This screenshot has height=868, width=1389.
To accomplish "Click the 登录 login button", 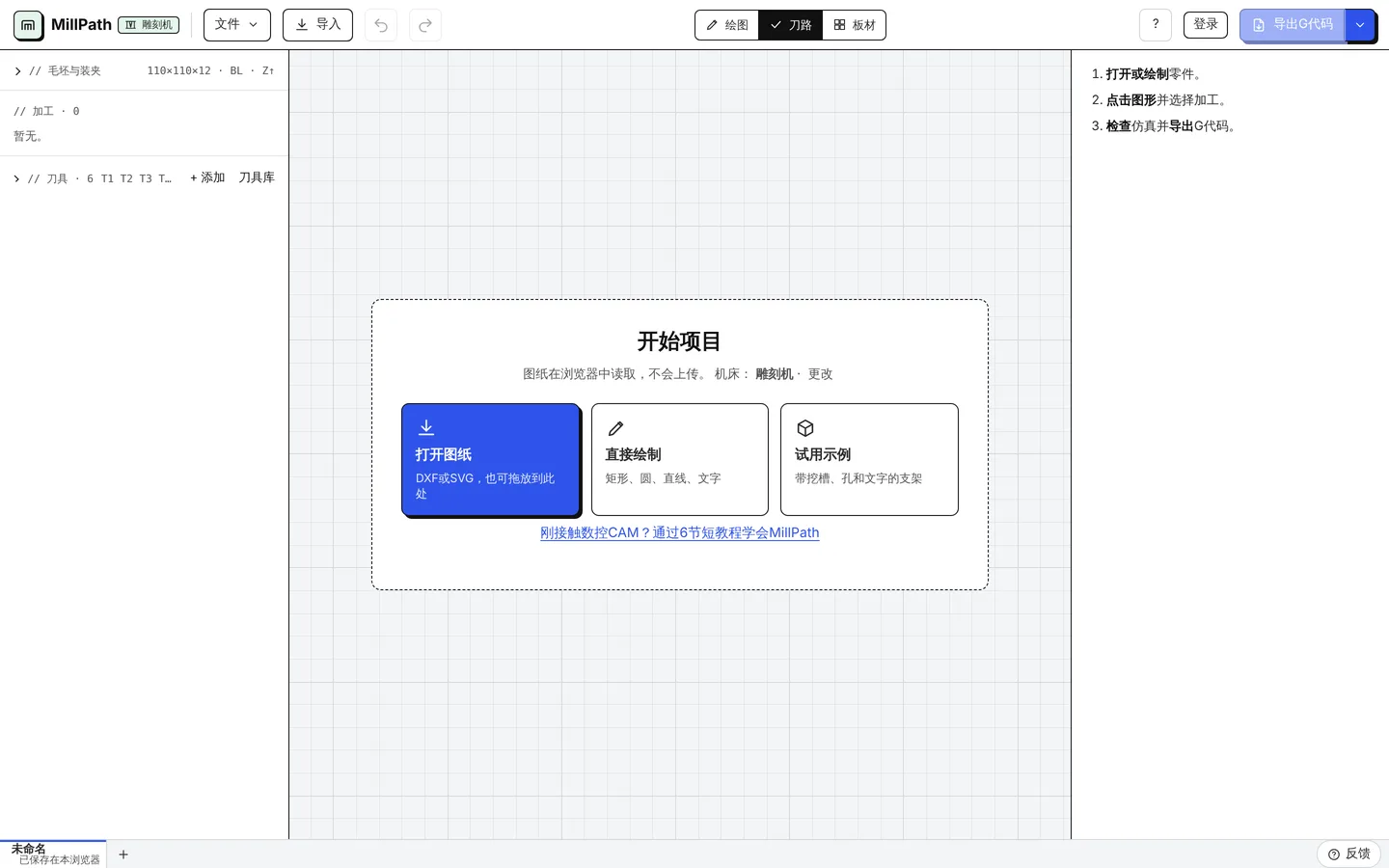I will click(x=1206, y=24).
